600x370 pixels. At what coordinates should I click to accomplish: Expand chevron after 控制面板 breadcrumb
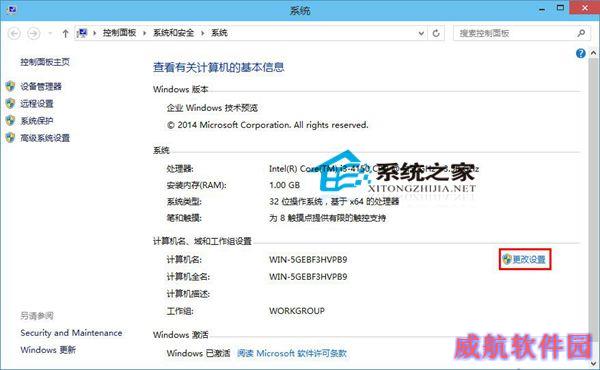pos(145,33)
